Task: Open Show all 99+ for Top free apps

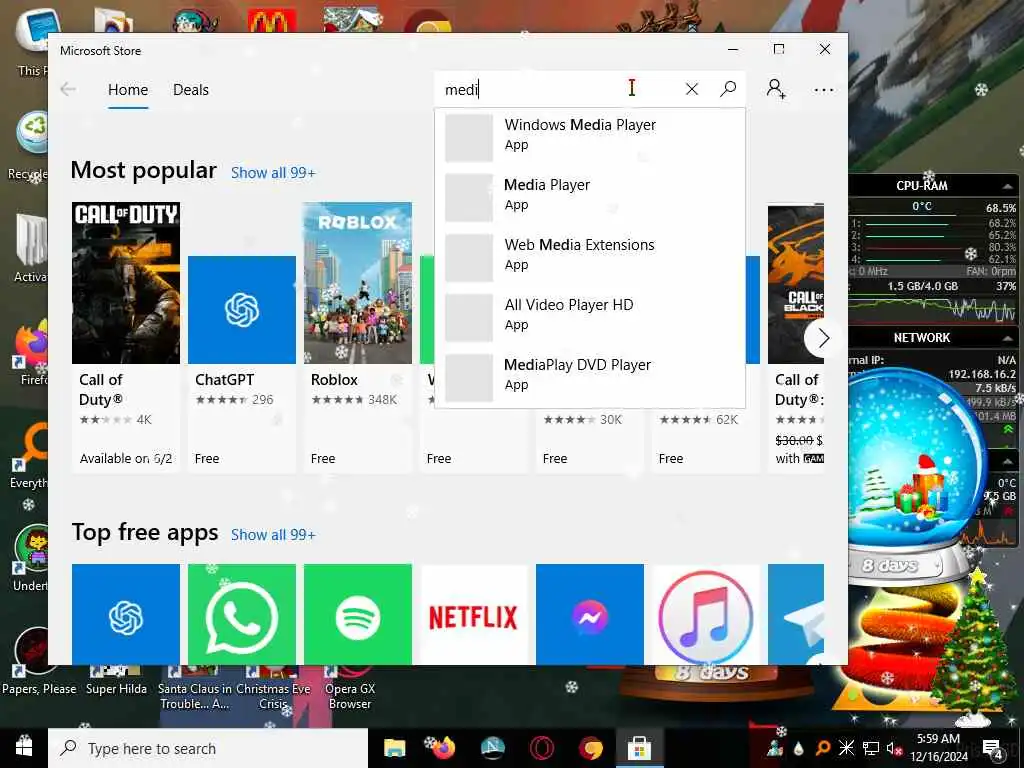Action: point(273,535)
